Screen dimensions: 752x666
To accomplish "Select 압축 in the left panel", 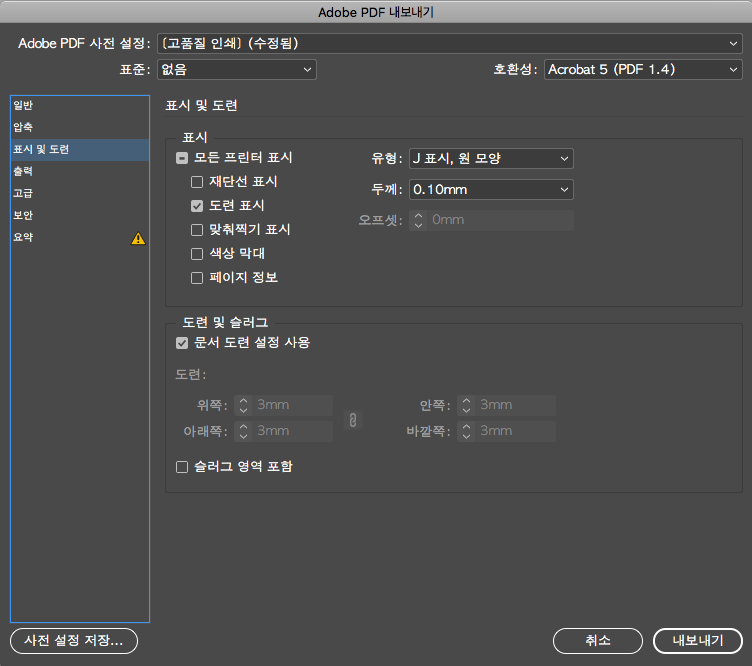I will click(80, 128).
